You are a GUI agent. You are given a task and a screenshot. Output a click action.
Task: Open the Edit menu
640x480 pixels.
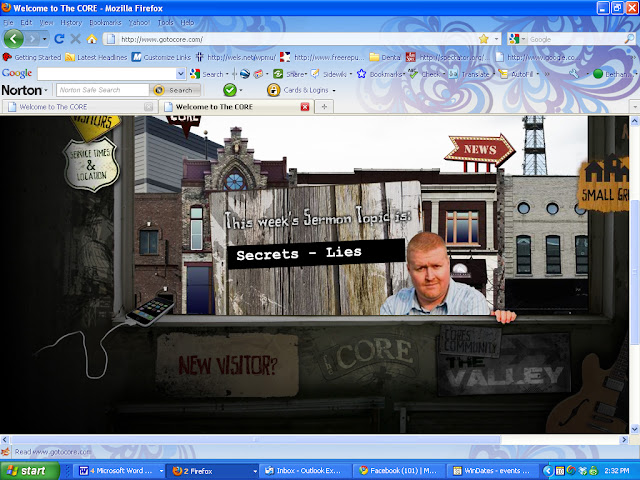point(26,22)
